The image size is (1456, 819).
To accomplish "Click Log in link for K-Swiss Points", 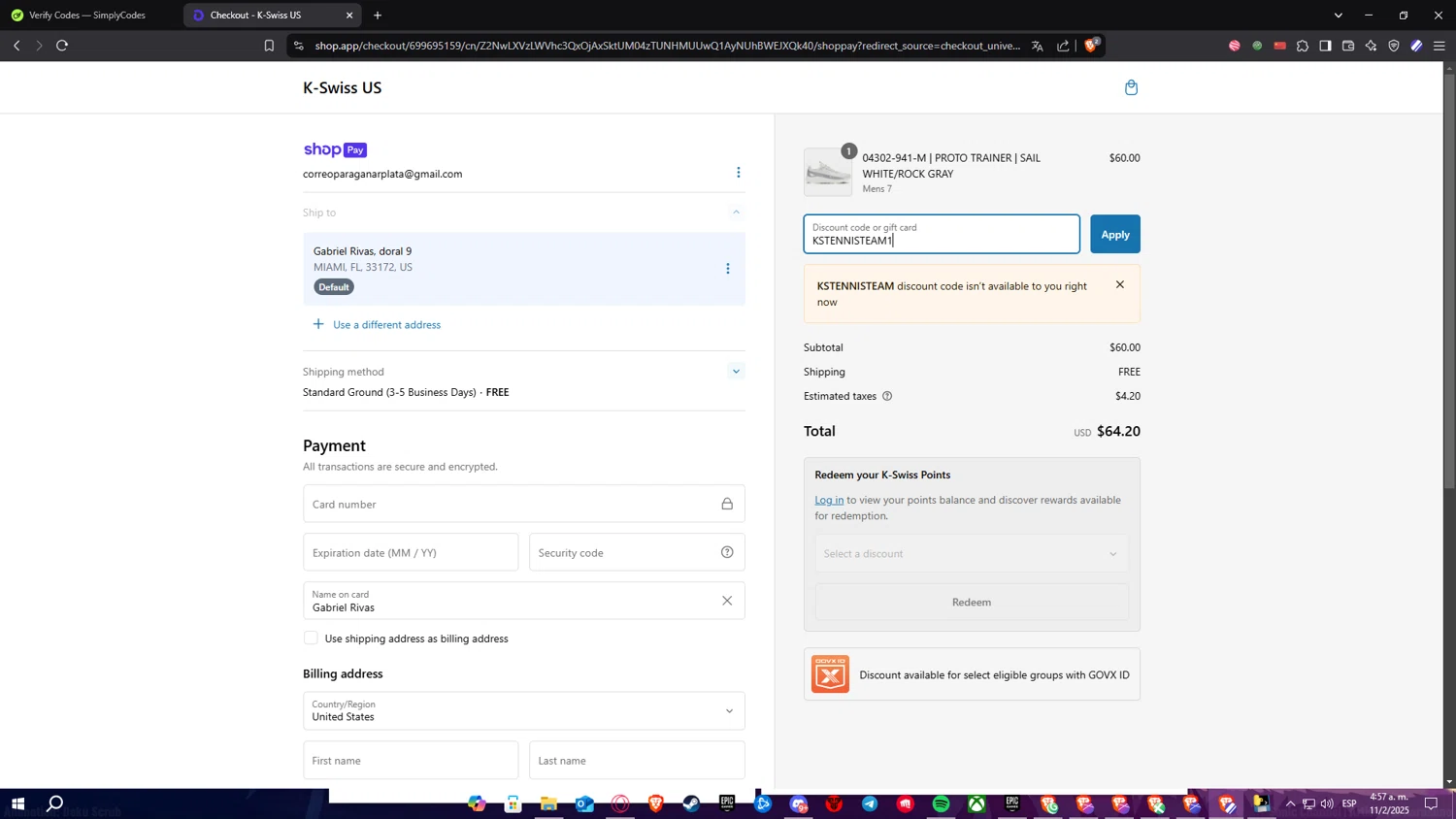I will pos(829,500).
